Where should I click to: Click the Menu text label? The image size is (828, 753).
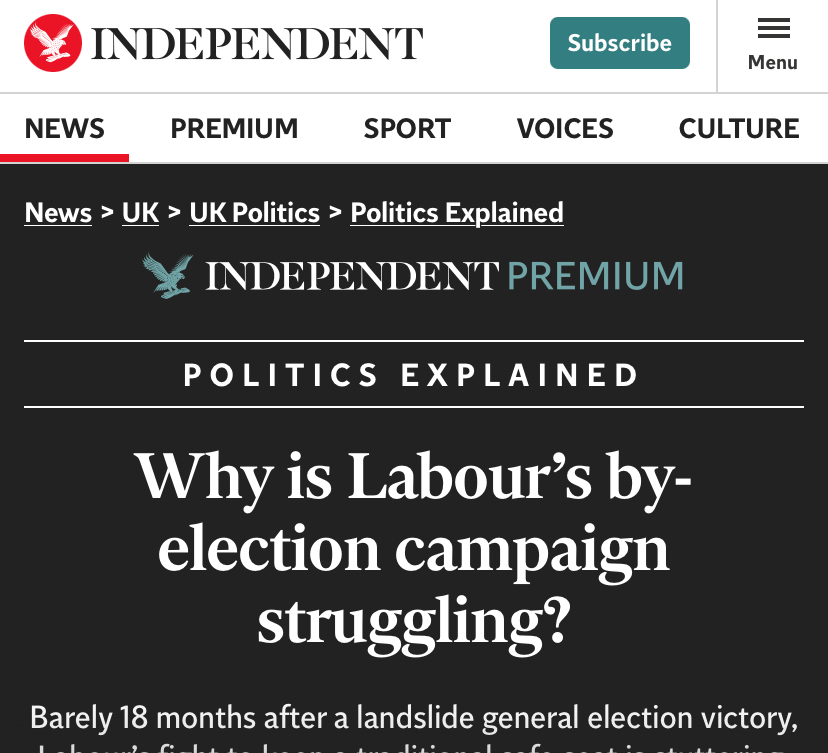tap(773, 62)
